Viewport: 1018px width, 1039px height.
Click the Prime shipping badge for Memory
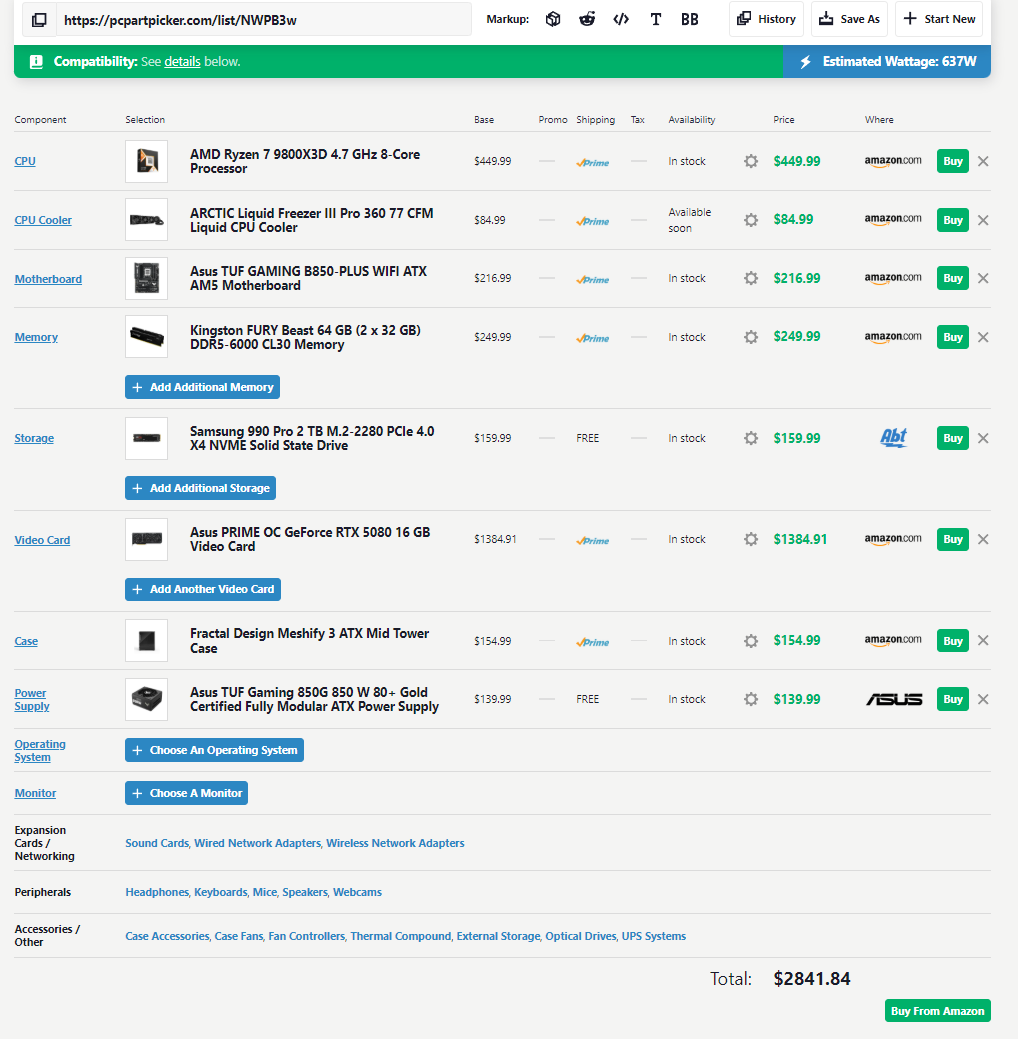tap(593, 338)
